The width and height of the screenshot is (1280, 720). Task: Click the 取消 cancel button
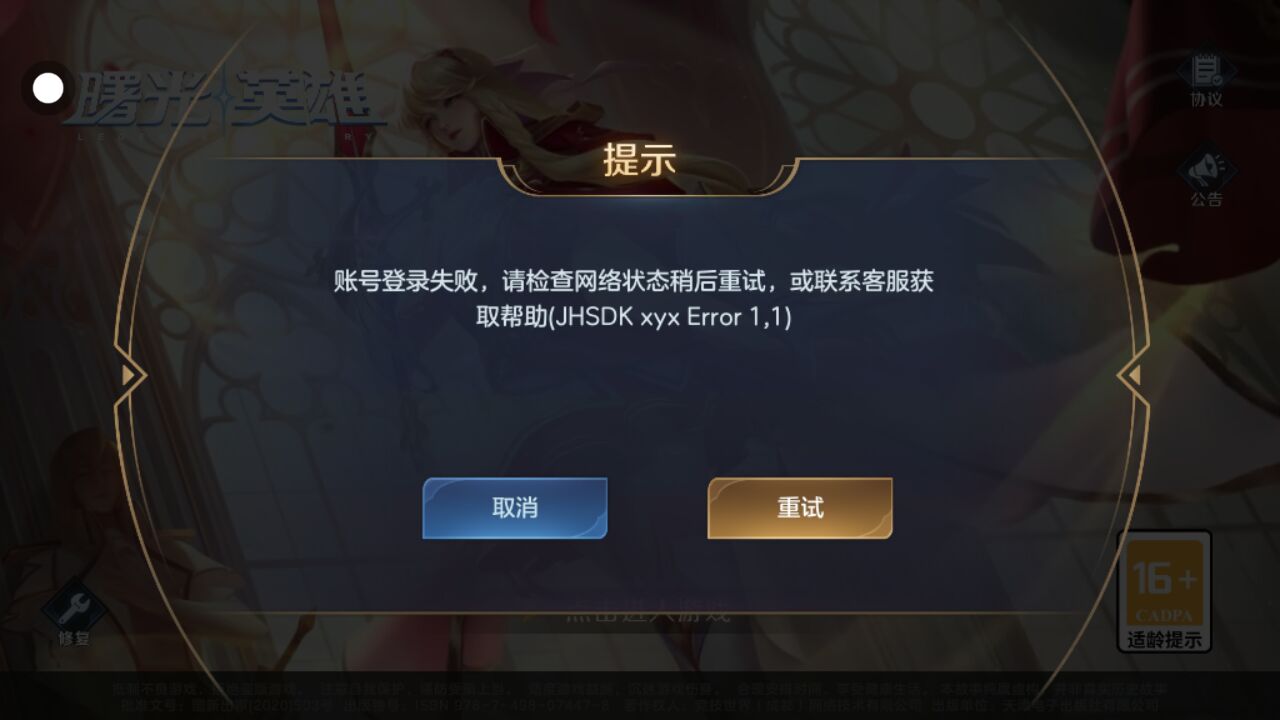point(515,508)
